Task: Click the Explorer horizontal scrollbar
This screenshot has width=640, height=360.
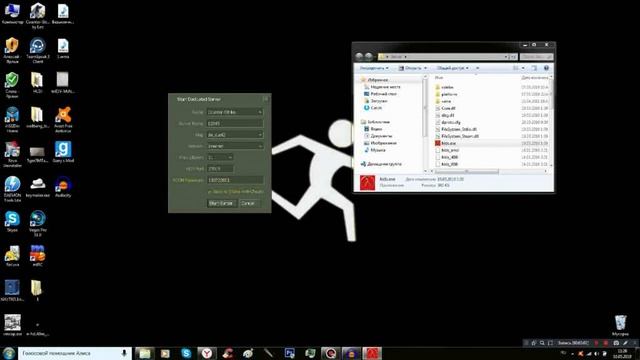Action: [467, 171]
